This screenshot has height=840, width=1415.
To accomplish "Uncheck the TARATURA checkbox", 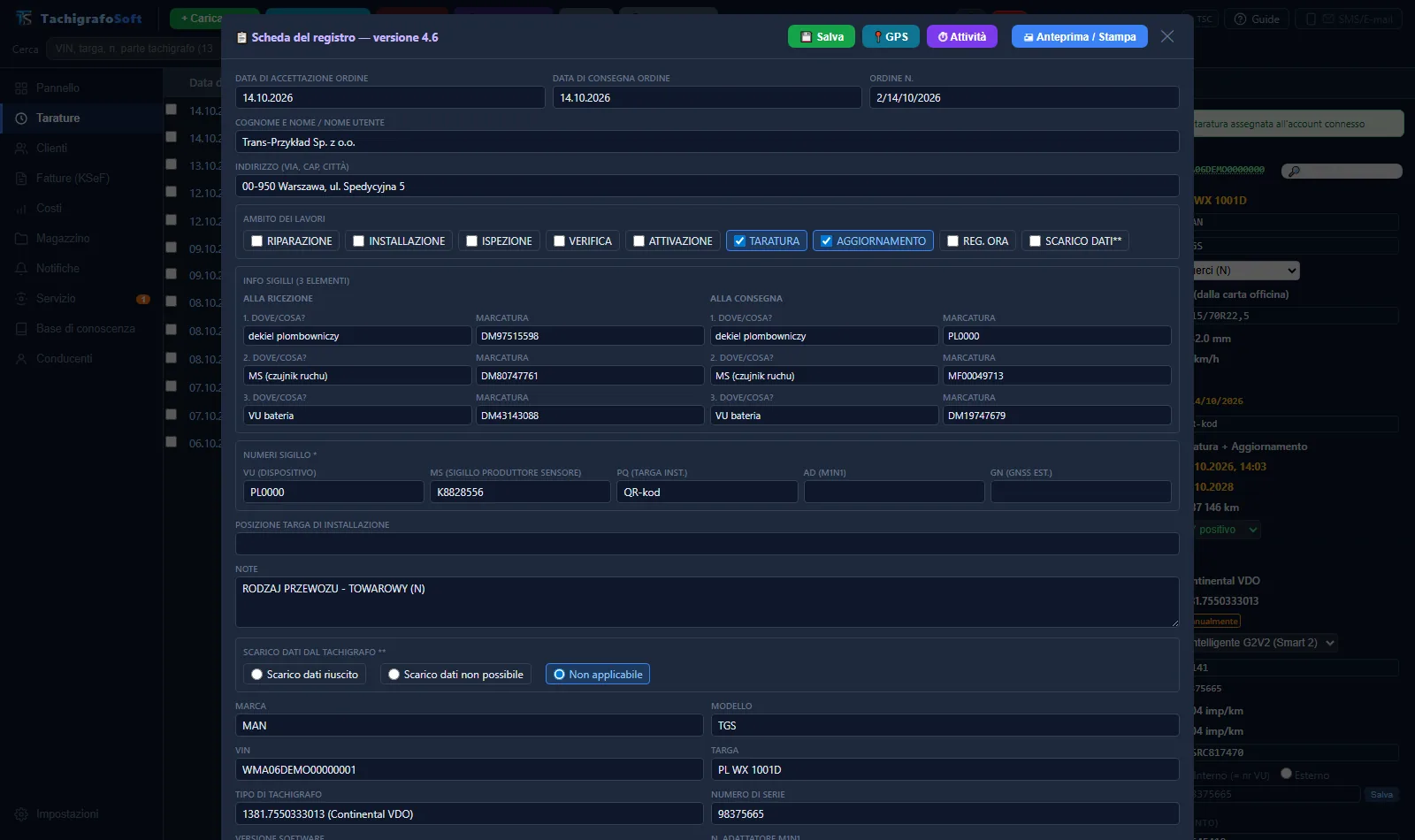I will 740,241.
